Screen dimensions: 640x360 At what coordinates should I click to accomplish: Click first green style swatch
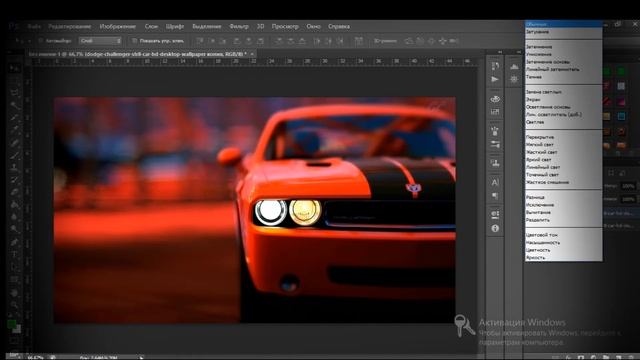pyautogui.click(x=607, y=71)
